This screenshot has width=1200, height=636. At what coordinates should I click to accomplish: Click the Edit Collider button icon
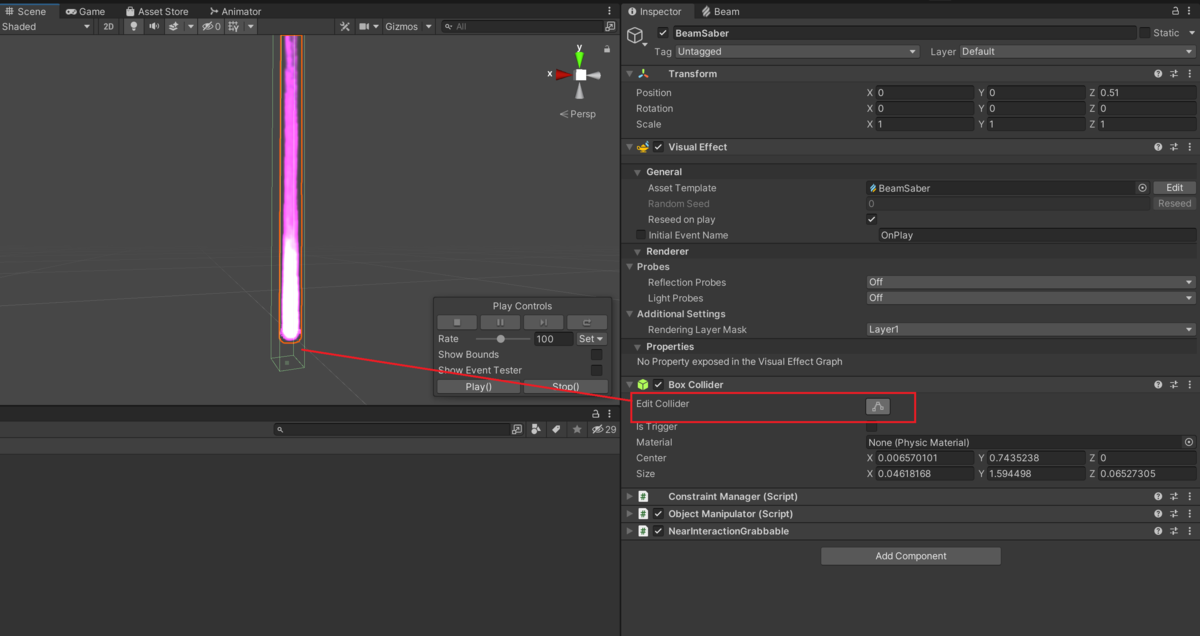[x=877, y=406]
